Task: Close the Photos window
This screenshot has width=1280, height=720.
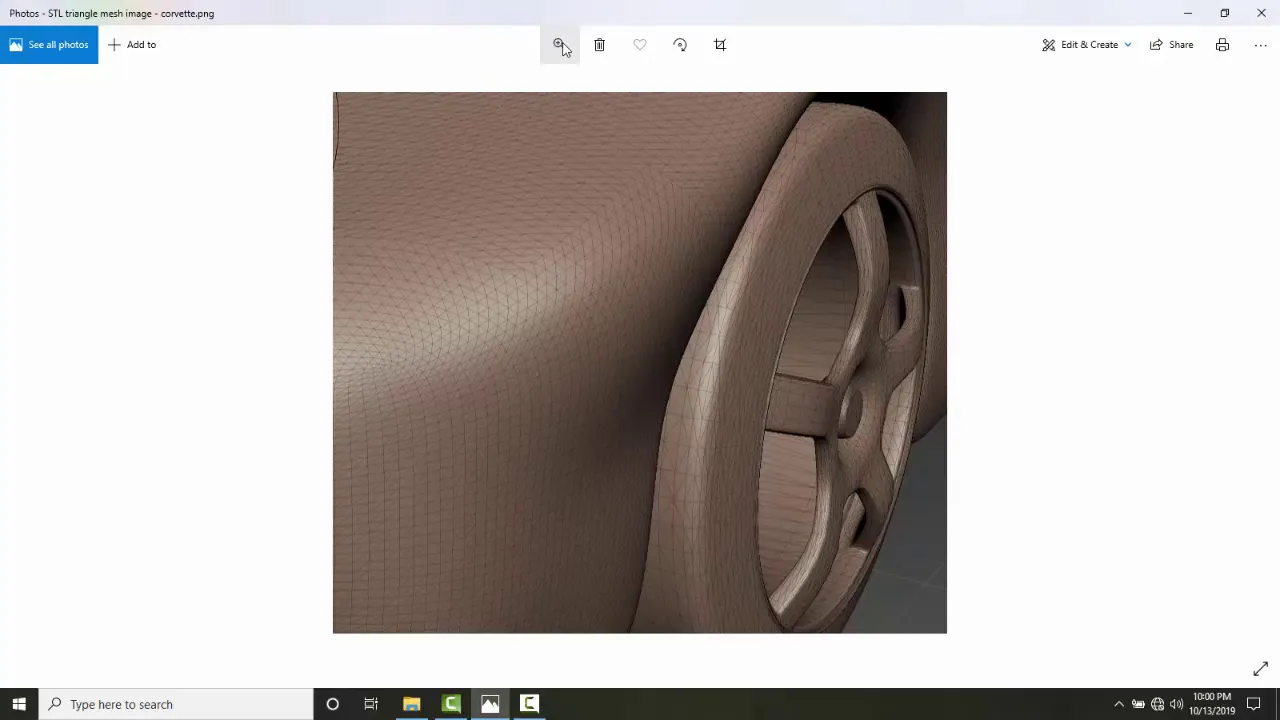Action: 1261,13
